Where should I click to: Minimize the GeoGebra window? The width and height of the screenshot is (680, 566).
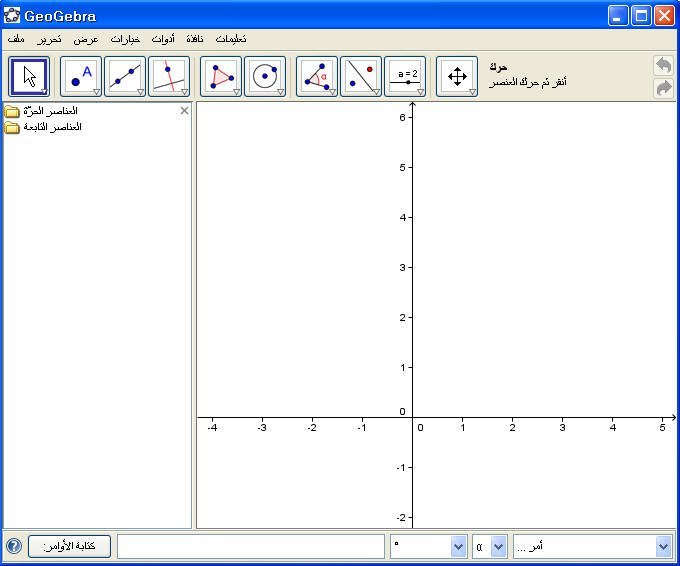coord(618,16)
